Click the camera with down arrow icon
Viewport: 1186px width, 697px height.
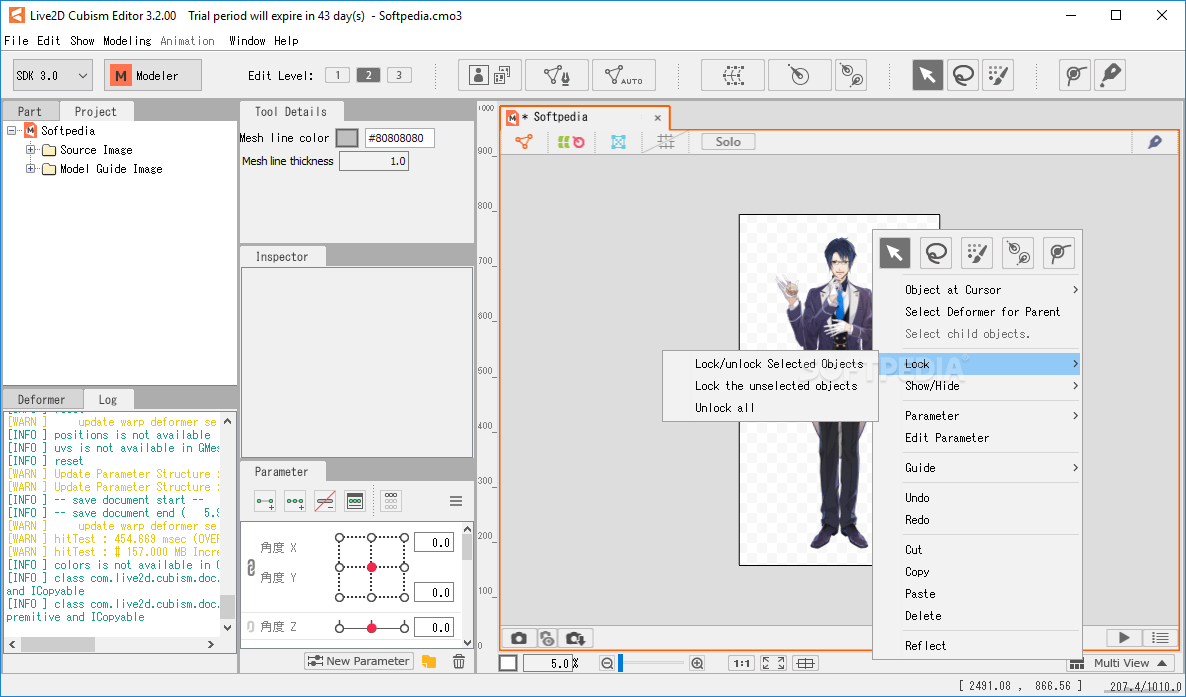tap(576, 638)
